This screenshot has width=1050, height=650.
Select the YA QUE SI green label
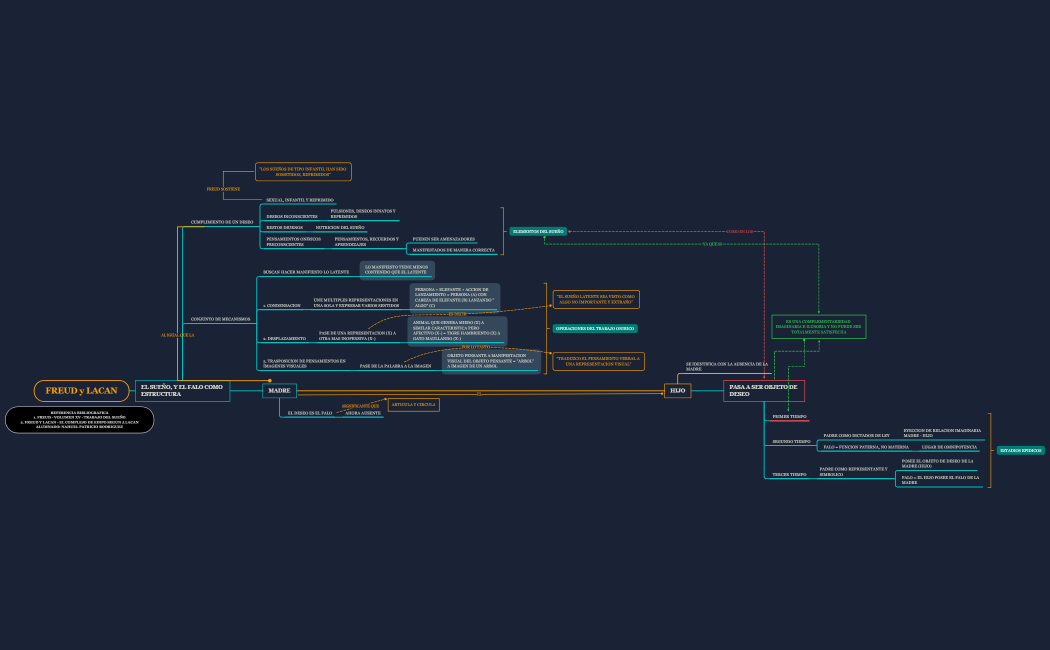pyautogui.click(x=712, y=244)
